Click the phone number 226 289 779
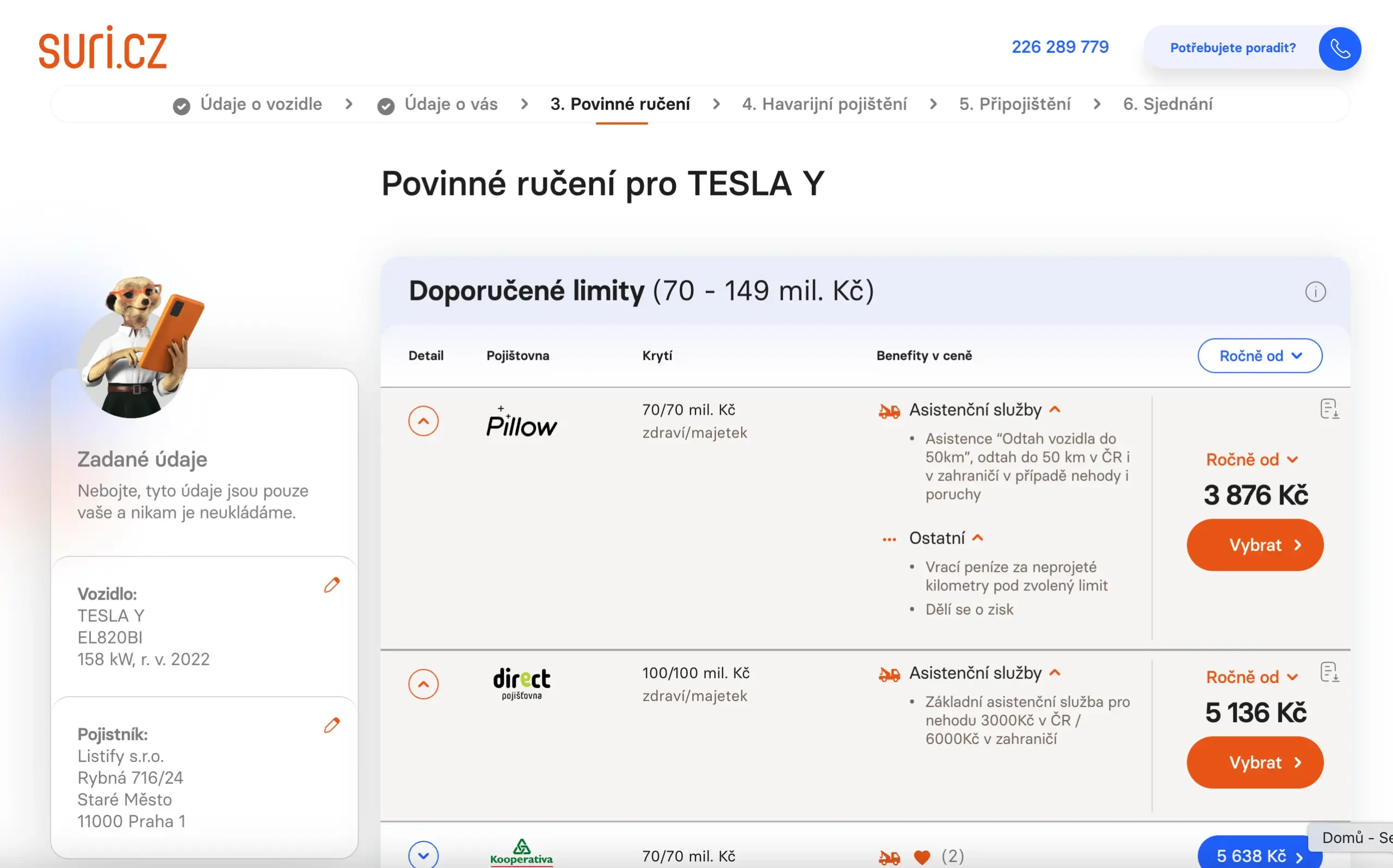 [x=1059, y=47]
